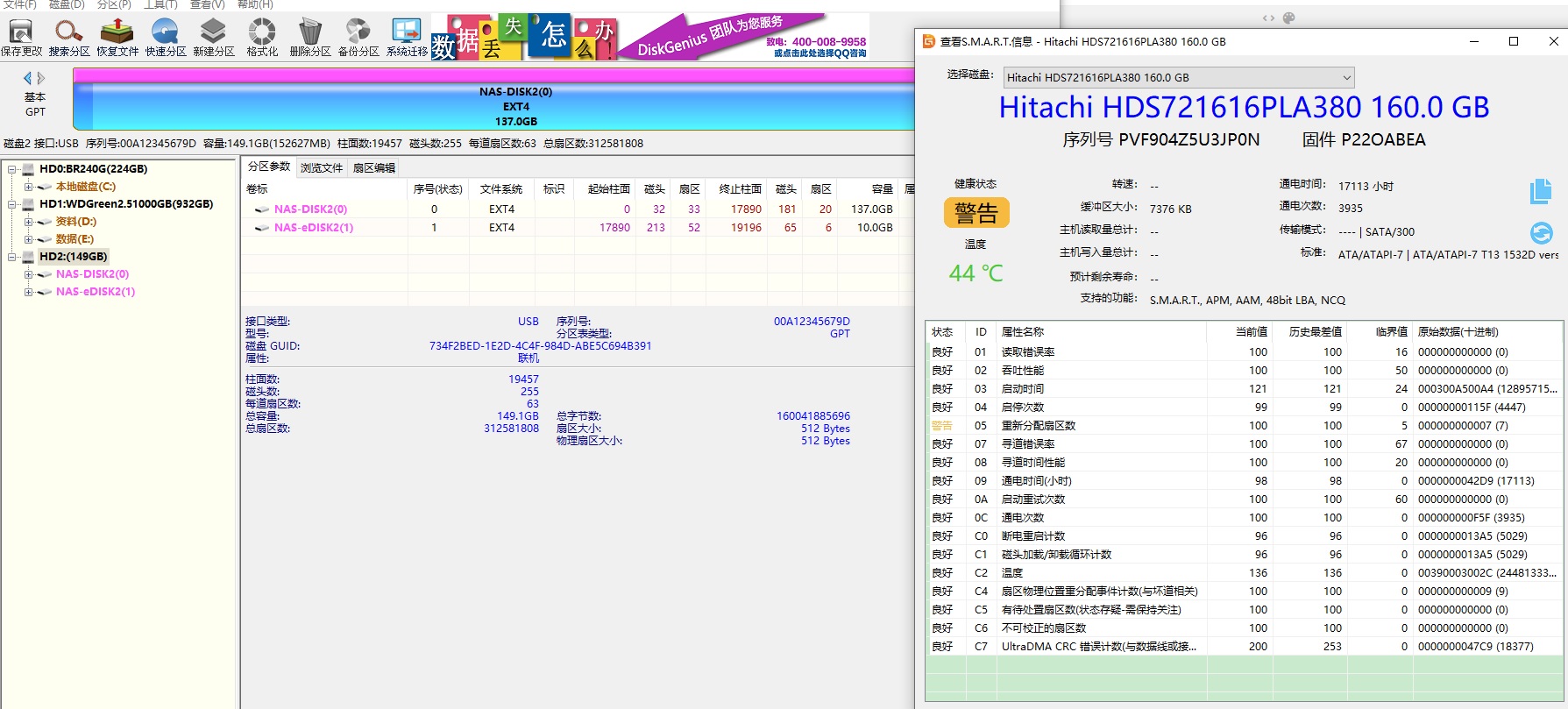Viewport: 1568px width, 709px height.
Task: Open the 文件(F) menu
Action: [20, 4]
